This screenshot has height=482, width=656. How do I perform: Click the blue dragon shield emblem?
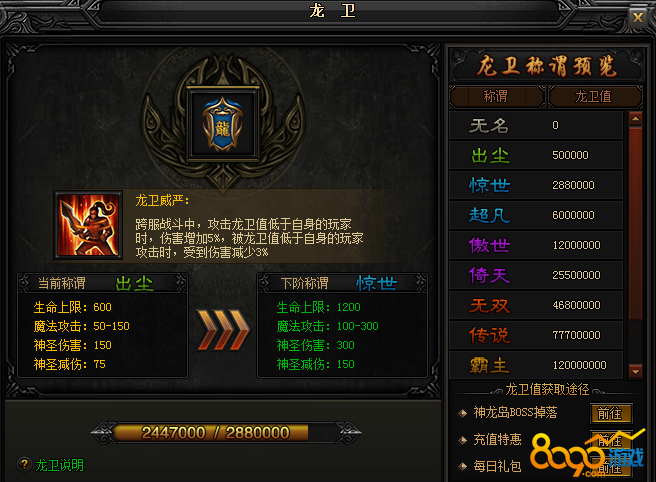pyautogui.click(x=223, y=124)
